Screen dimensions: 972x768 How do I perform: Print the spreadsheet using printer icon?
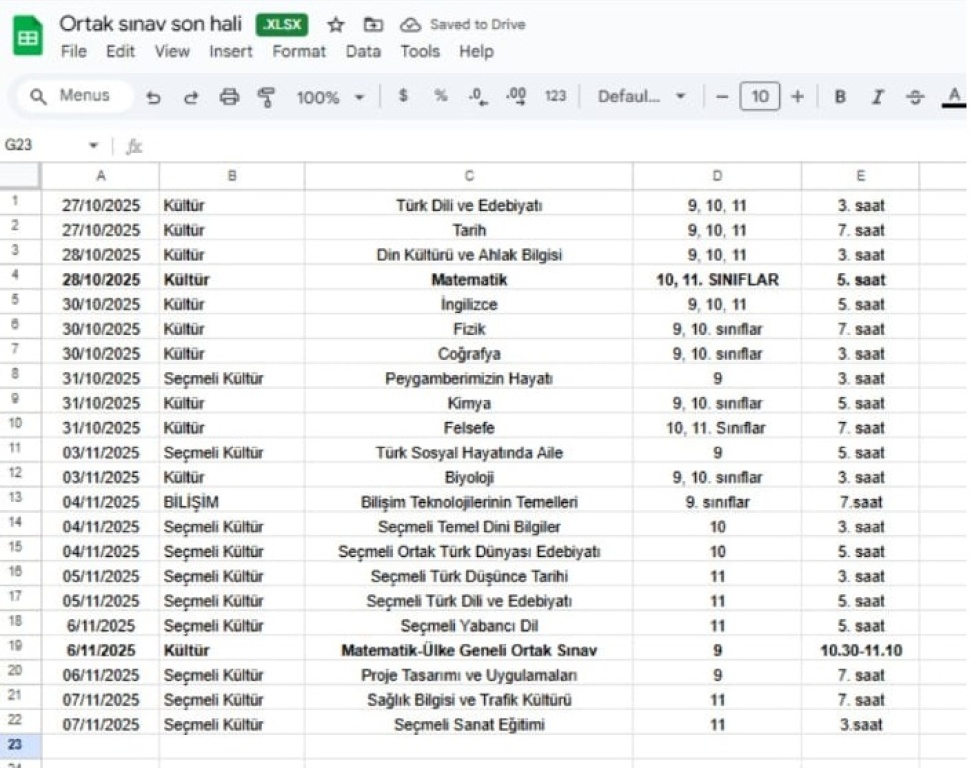[229, 97]
